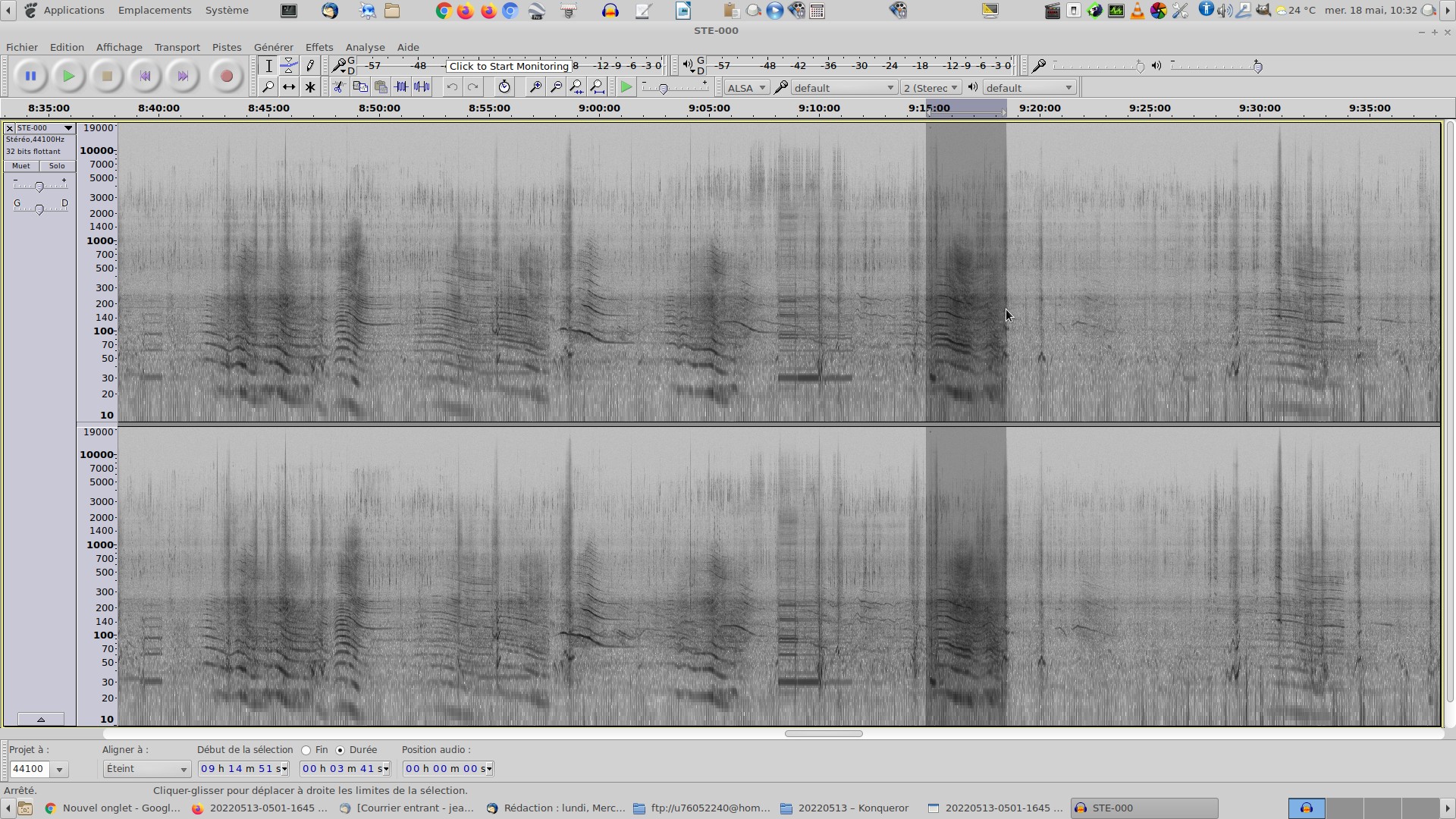Toggle the Solo button on track
This screenshot has height=819, width=1456.
click(57, 166)
